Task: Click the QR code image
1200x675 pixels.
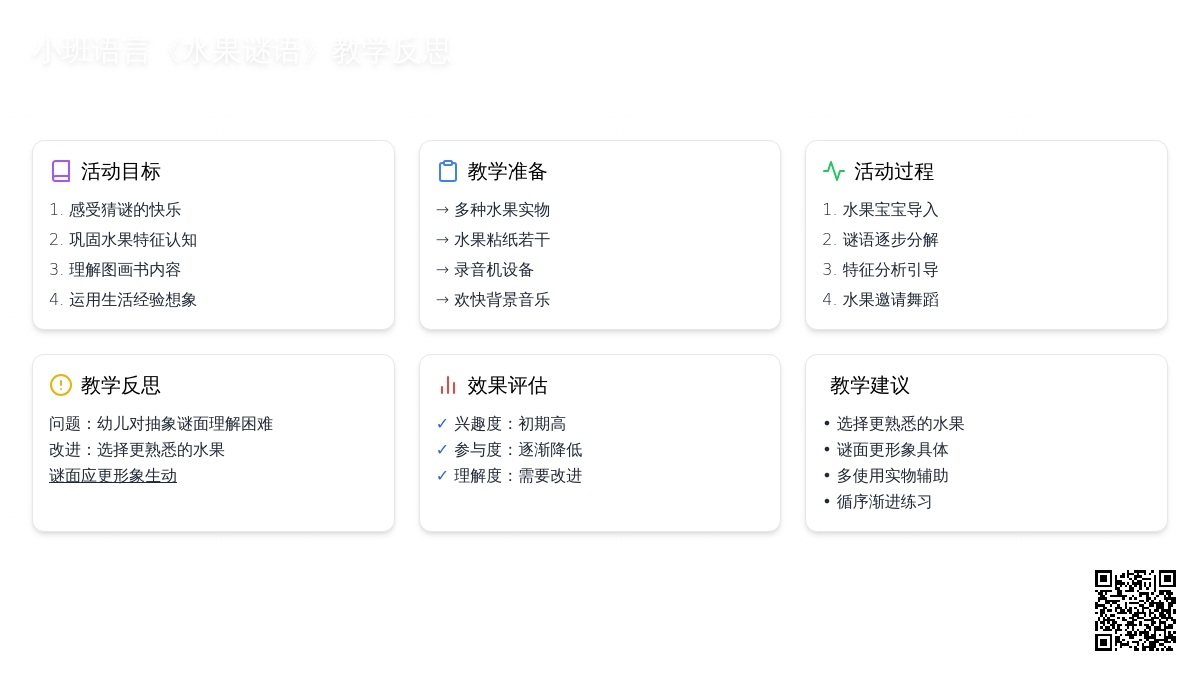Action: [x=1135, y=610]
